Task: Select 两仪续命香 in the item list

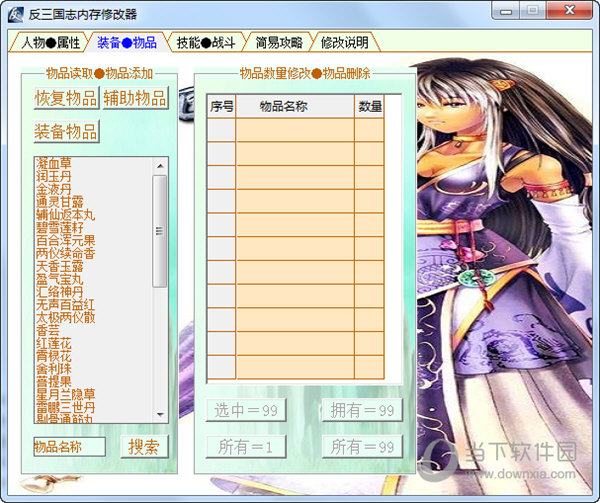Action: pos(65,253)
